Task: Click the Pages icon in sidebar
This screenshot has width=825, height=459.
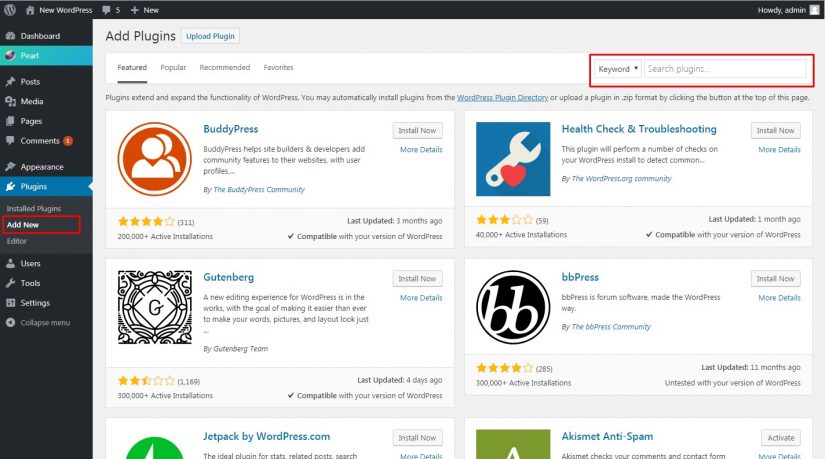Action: click(10, 121)
